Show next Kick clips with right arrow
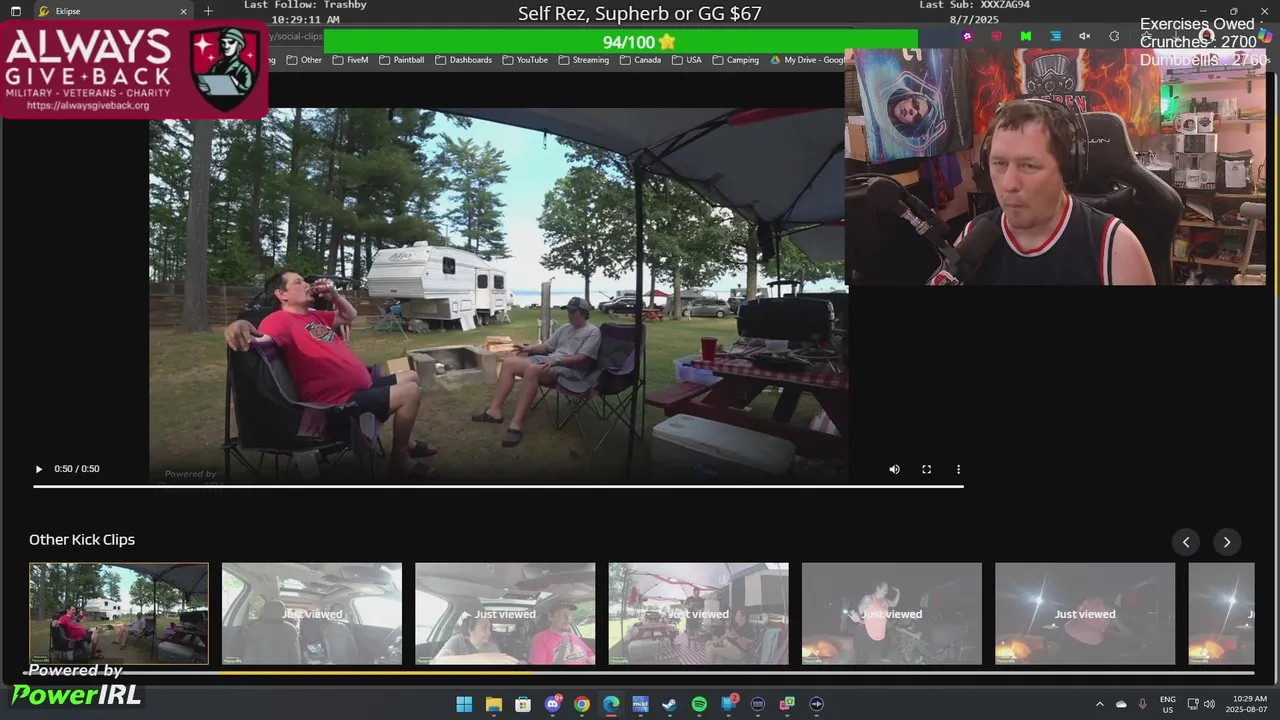The width and height of the screenshot is (1280, 720). pyautogui.click(x=1227, y=542)
